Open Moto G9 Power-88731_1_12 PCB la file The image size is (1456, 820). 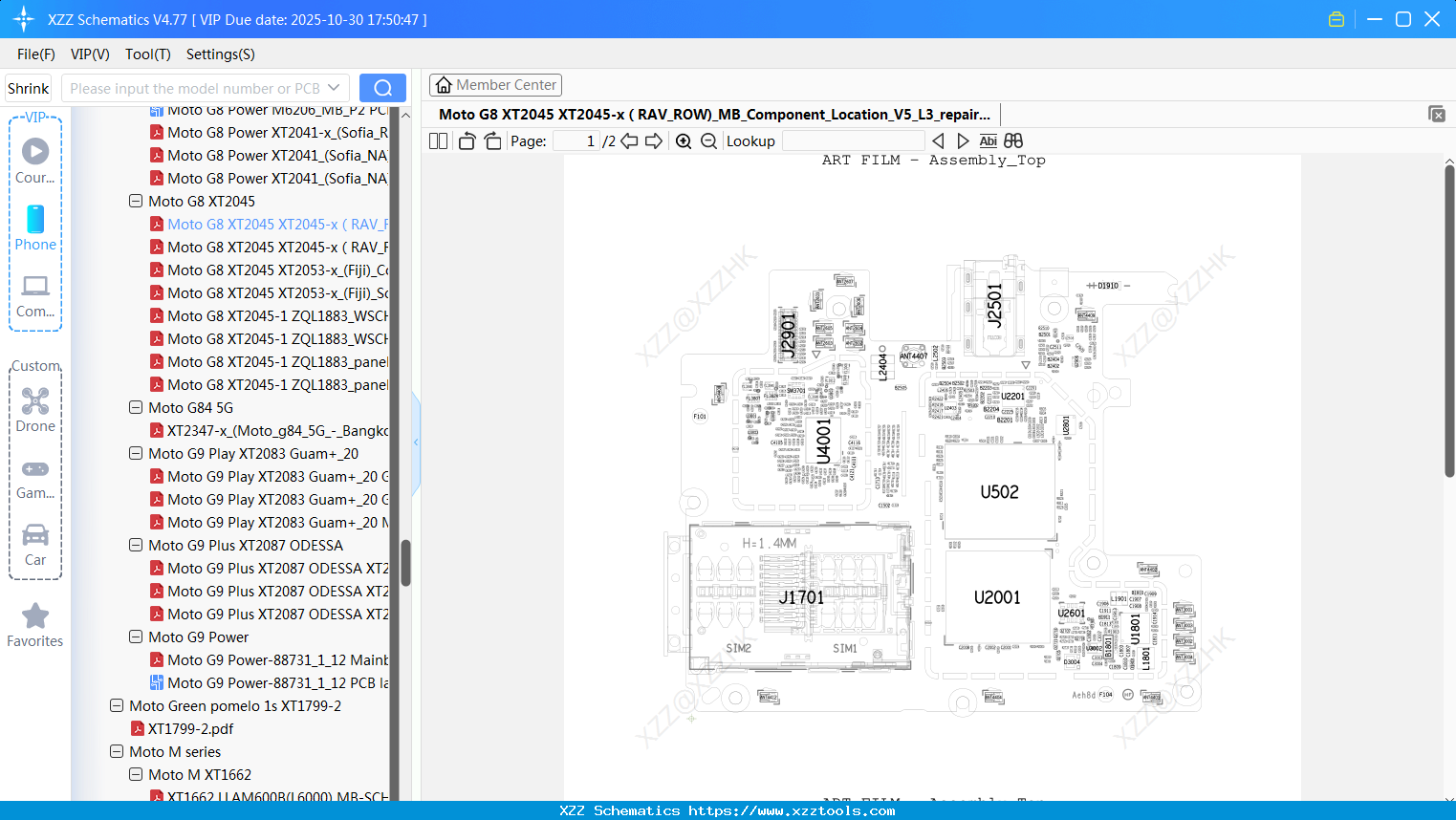click(x=277, y=682)
